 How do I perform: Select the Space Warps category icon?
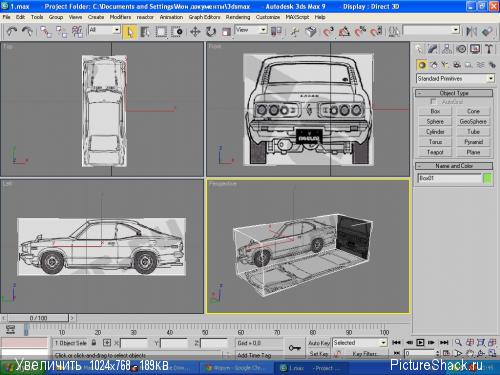(480, 65)
